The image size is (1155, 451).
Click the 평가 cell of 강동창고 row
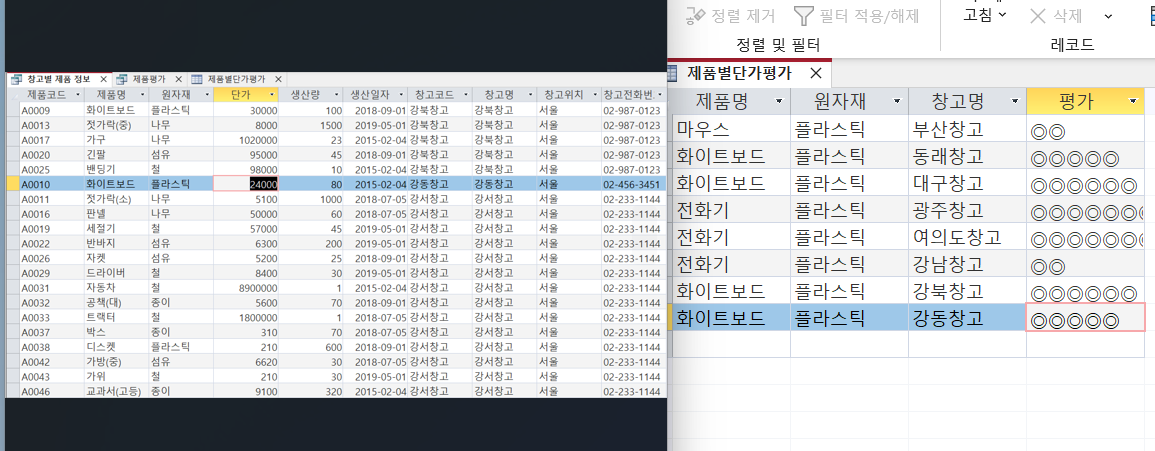click(1084, 318)
